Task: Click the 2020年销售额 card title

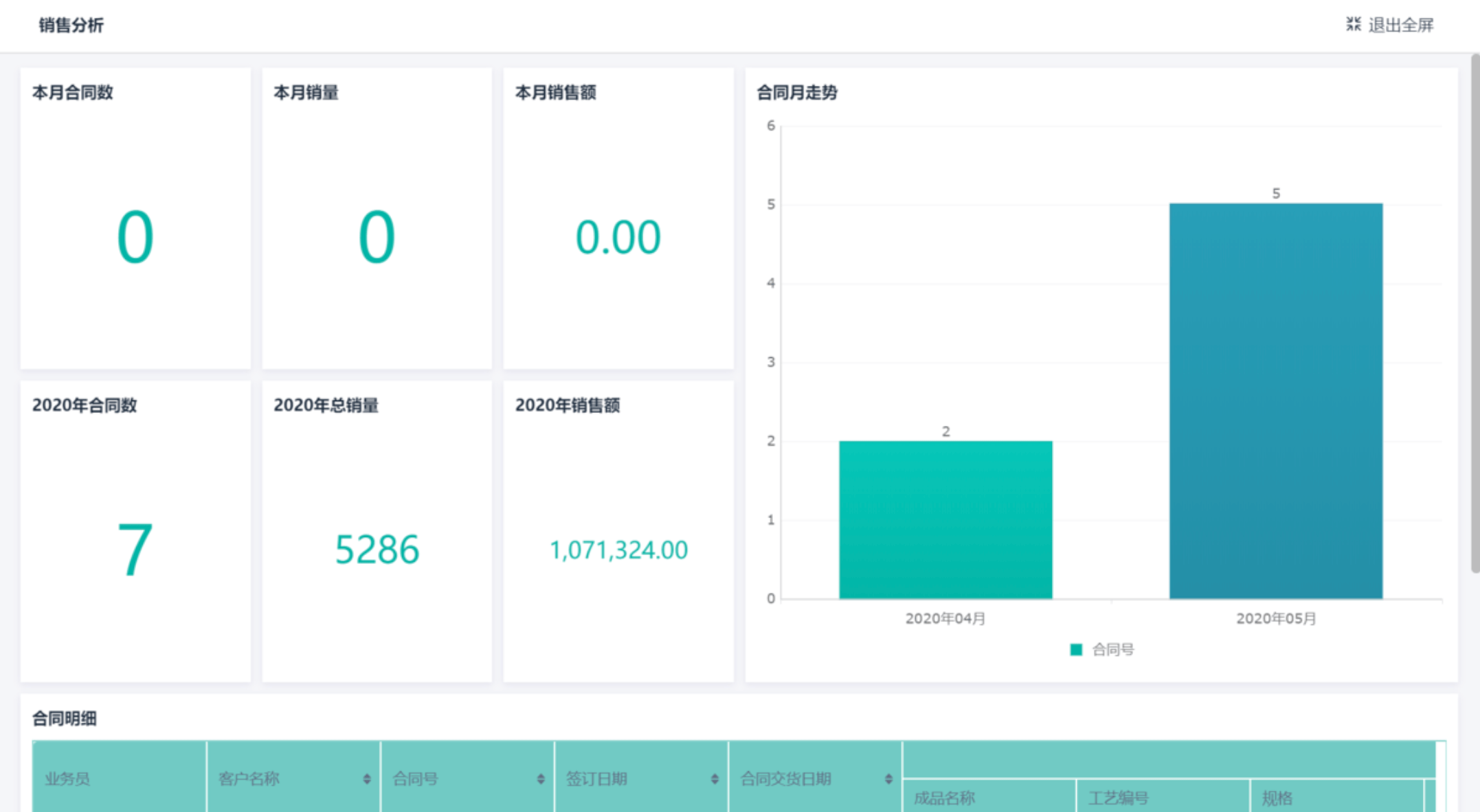Action: pos(568,405)
